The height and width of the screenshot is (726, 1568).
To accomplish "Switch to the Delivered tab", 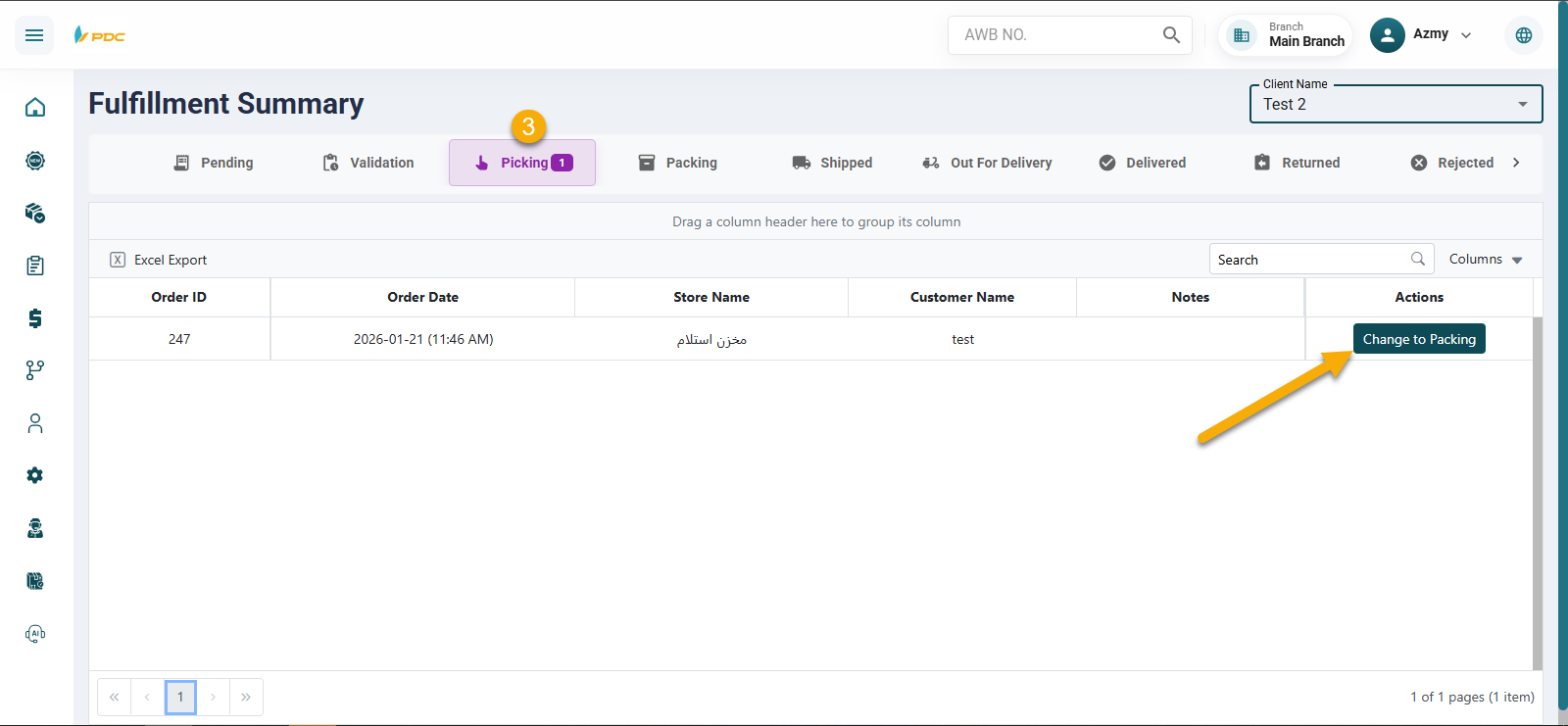I will click(x=1143, y=163).
